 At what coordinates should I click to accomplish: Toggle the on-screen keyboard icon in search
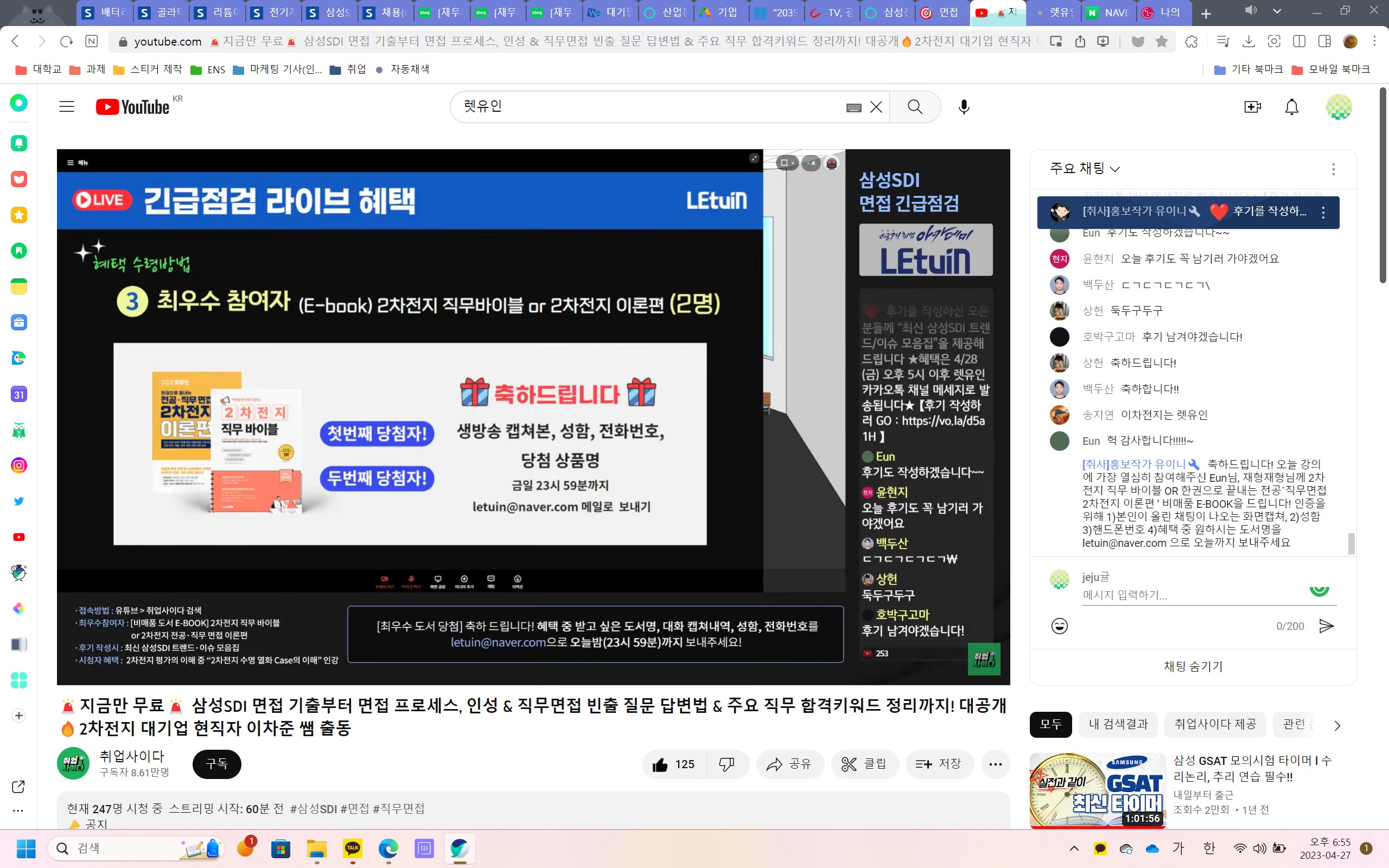click(853, 107)
